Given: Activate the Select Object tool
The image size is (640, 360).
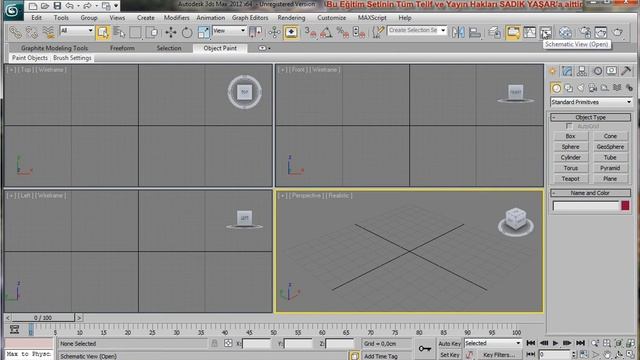Looking at the screenshot, I should [x=103, y=32].
